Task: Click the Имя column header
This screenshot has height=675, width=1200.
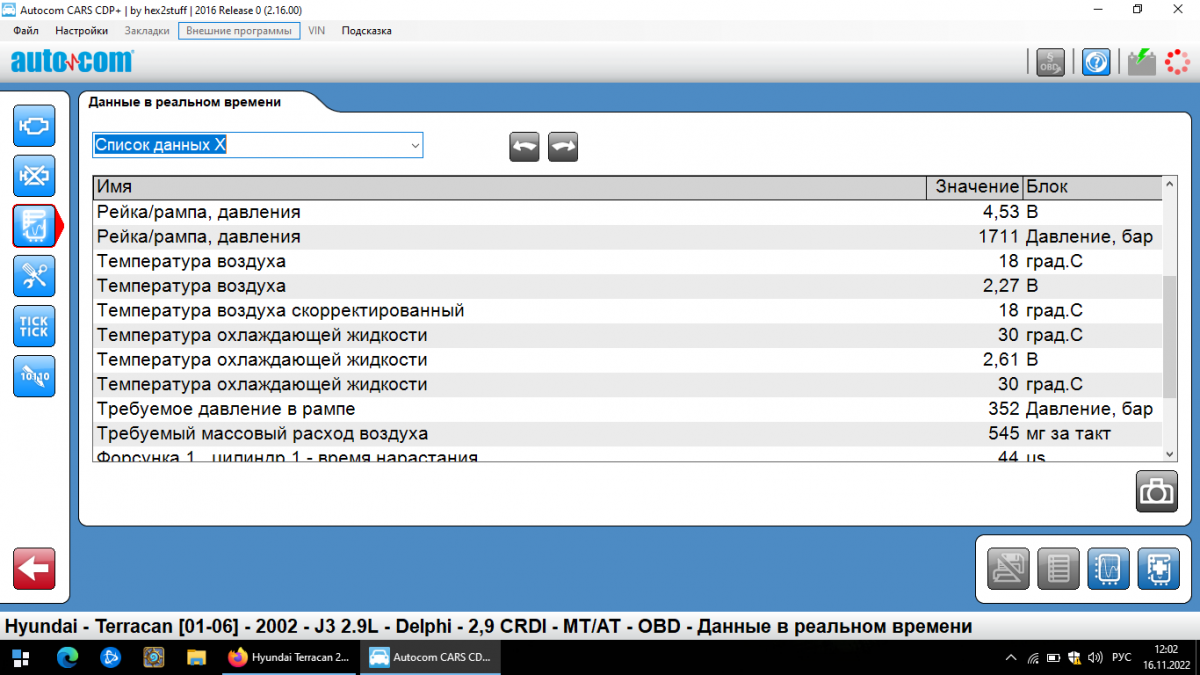Action: click(510, 187)
